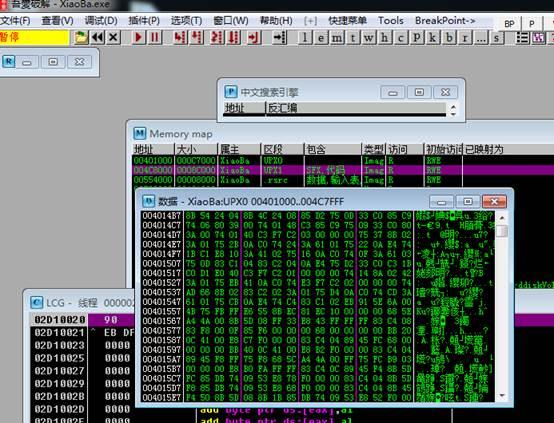Click the P button next to BP
Image resolution: width=554 pixels, height=423 pixels.
coord(531,24)
